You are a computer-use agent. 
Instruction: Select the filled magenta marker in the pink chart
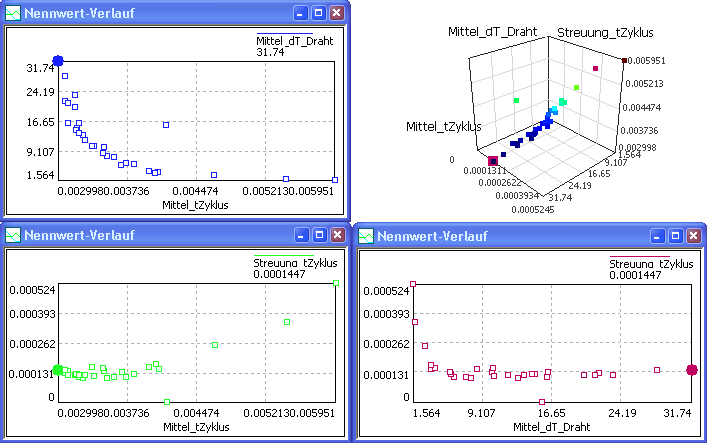coord(692,370)
